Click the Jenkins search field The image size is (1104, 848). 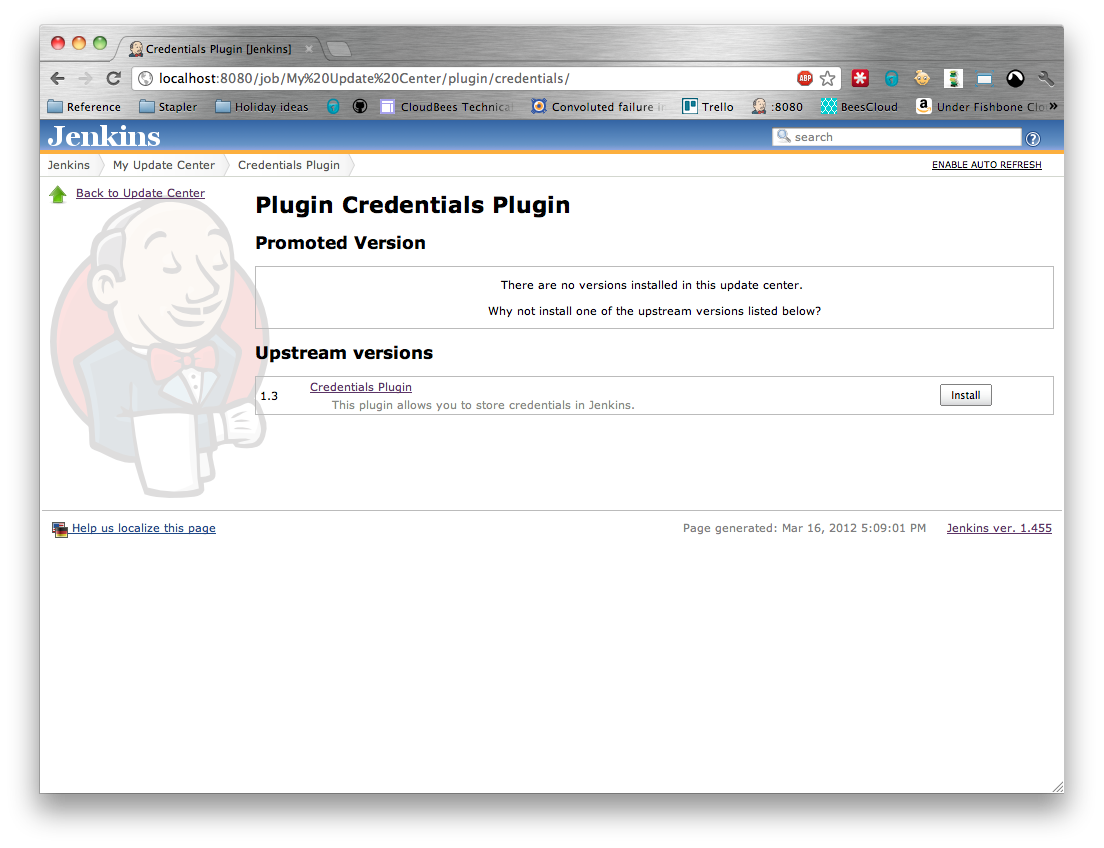tap(896, 137)
